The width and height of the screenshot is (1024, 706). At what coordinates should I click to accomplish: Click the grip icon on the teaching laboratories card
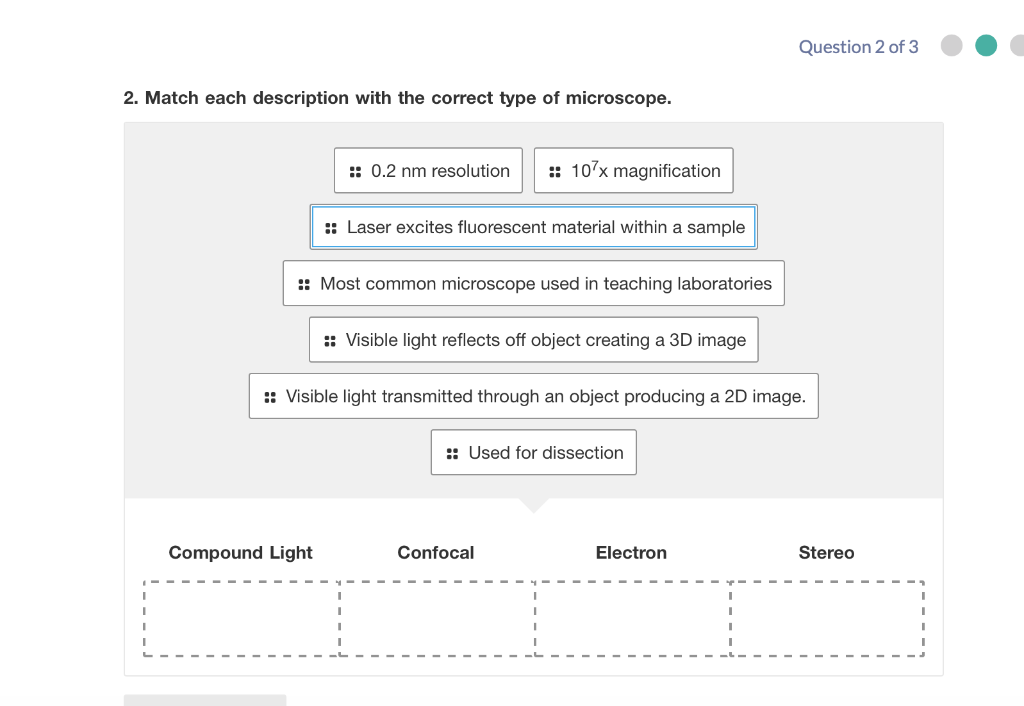[x=305, y=283]
